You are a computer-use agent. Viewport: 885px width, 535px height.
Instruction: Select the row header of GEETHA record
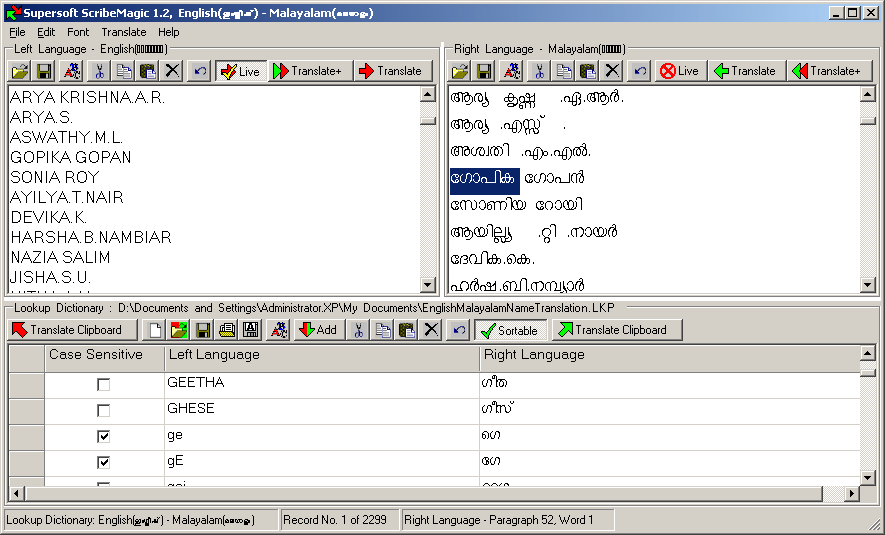[27, 385]
